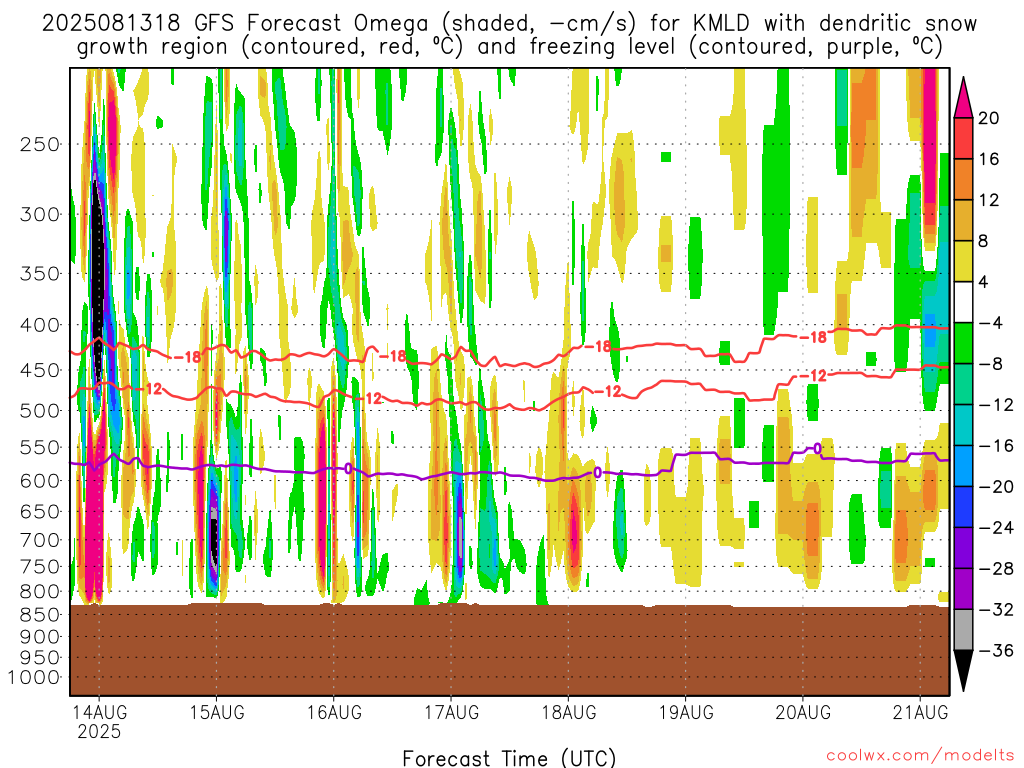Click the purple 0 freezing-level label near 18AUG

point(597,472)
